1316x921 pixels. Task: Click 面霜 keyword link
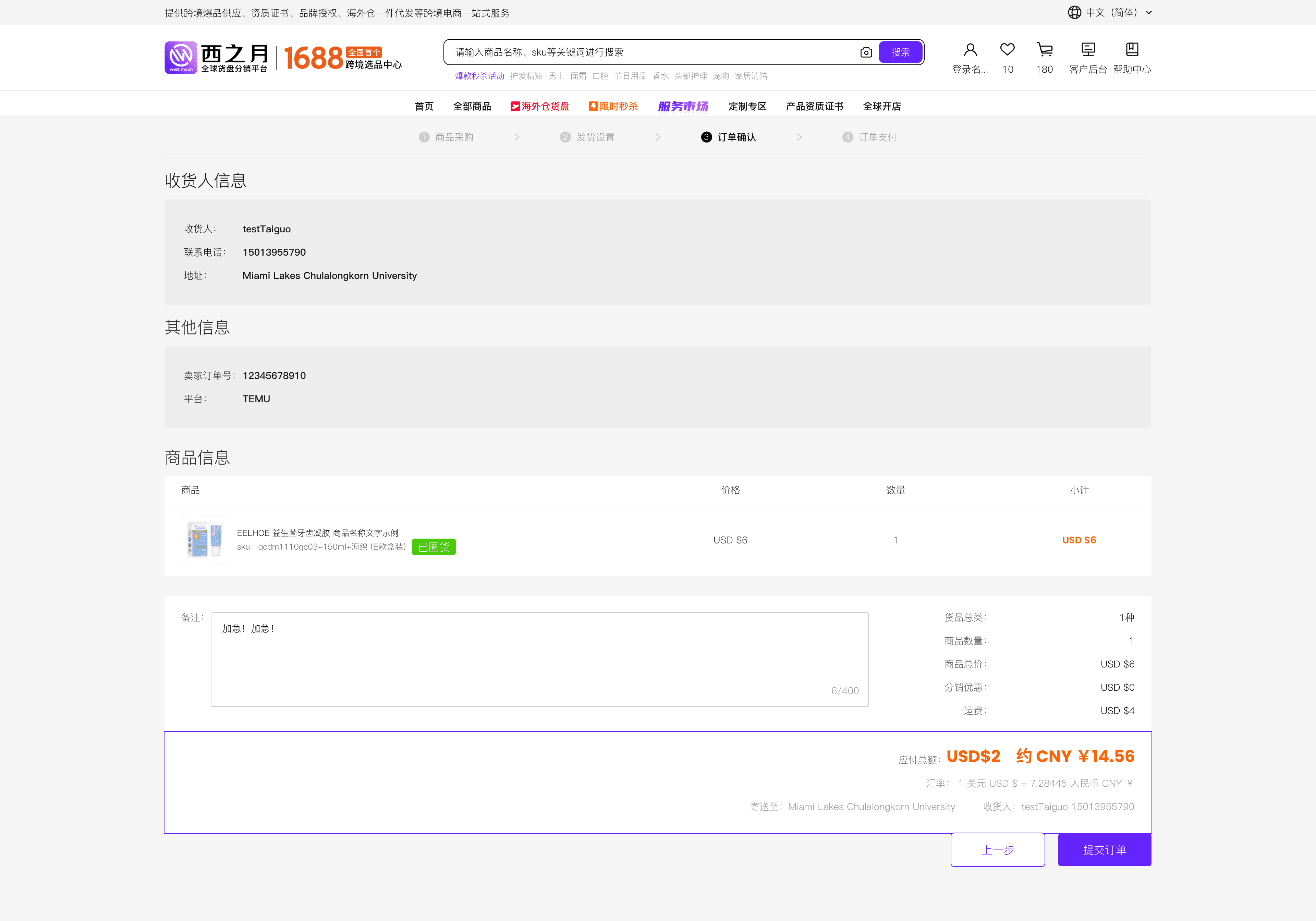tap(578, 76)
